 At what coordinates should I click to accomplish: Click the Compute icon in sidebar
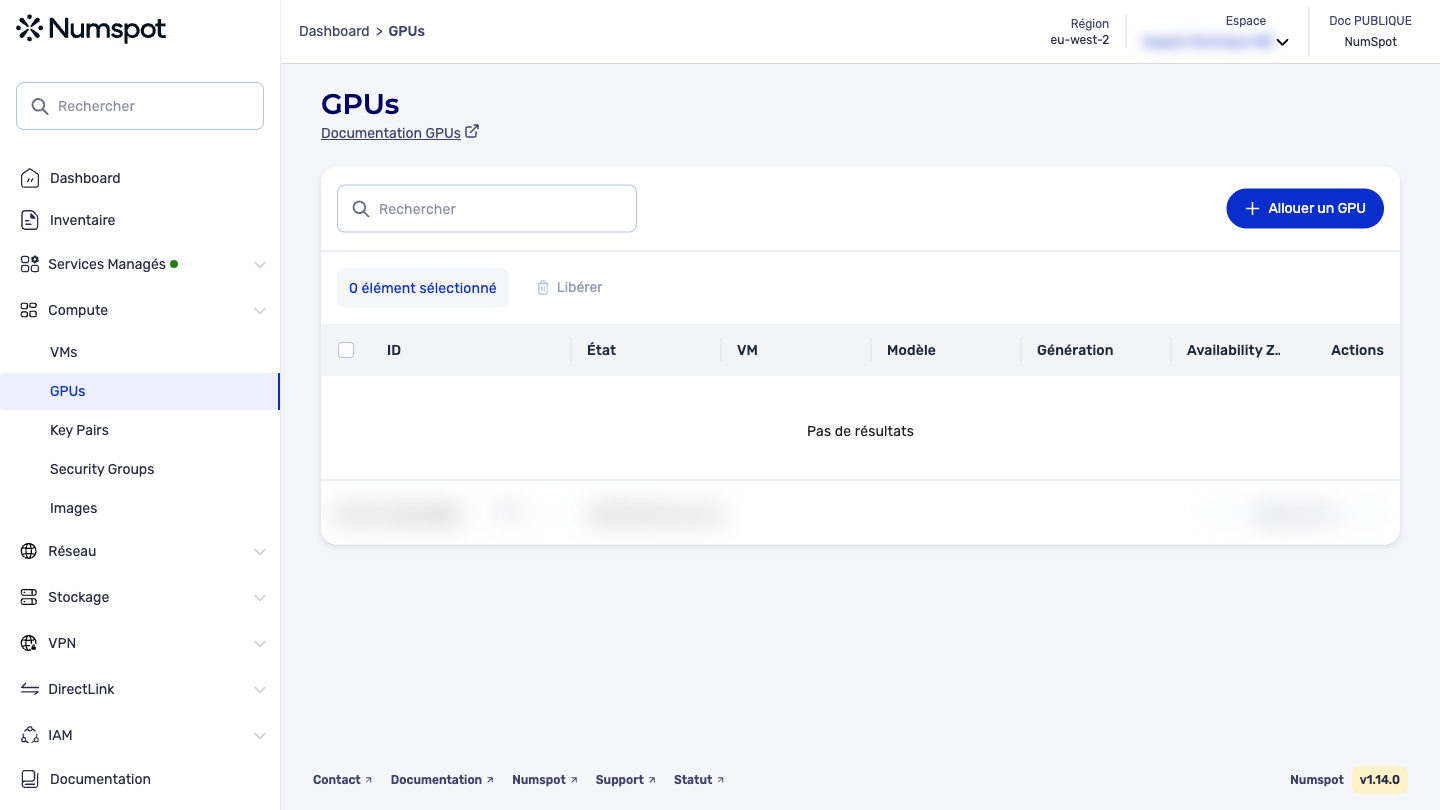[29, 310]
